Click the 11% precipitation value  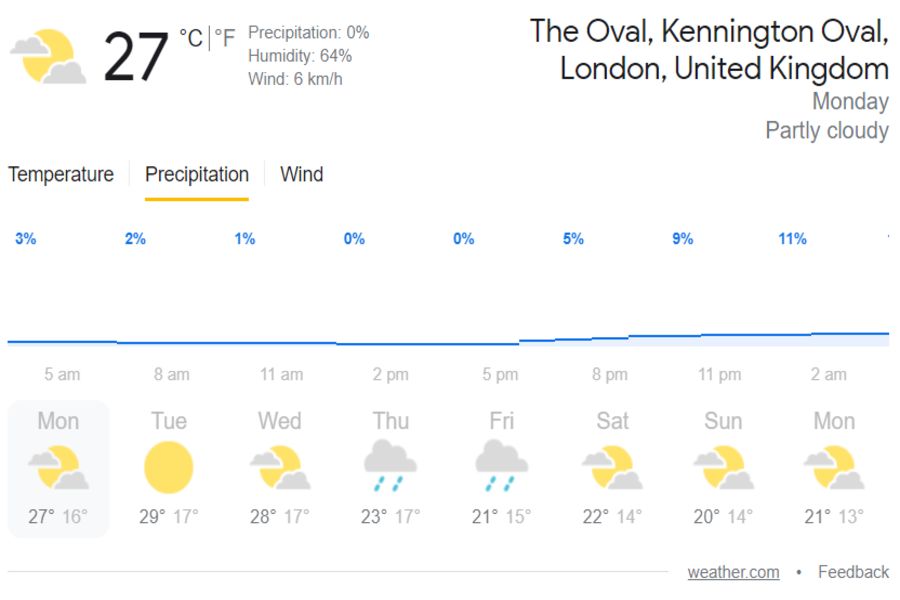[792, 239]
